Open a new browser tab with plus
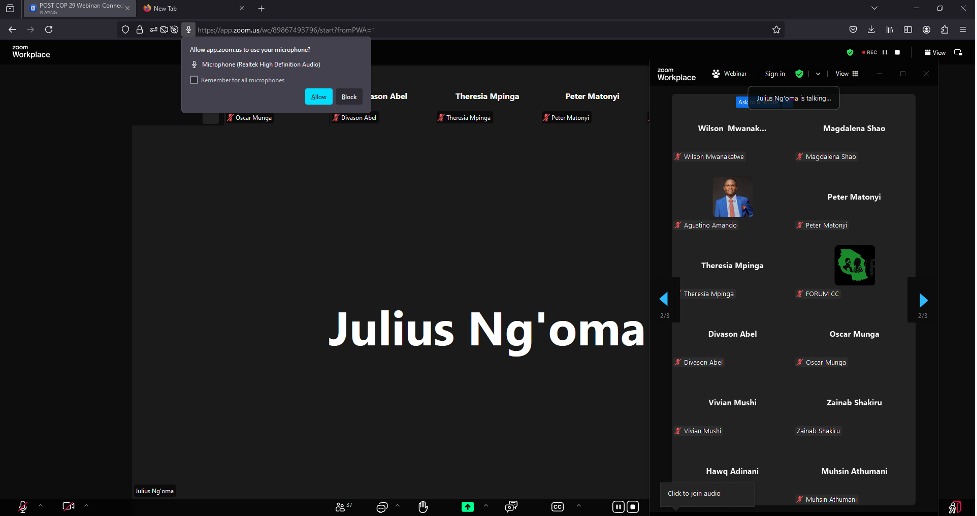The image size is (977, 516). tap(261, 8)
